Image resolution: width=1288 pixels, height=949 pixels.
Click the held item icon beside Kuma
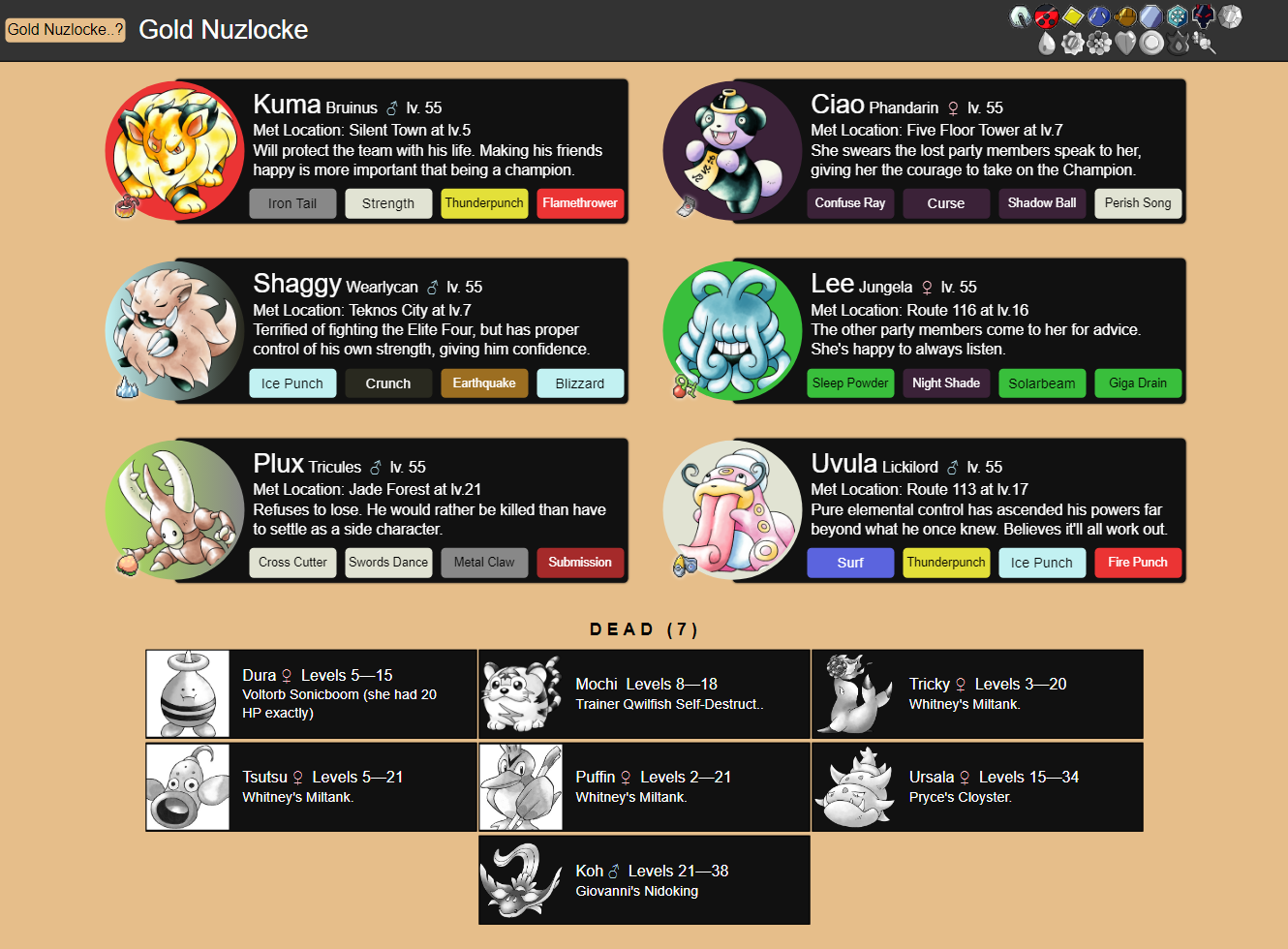point(127,206)
